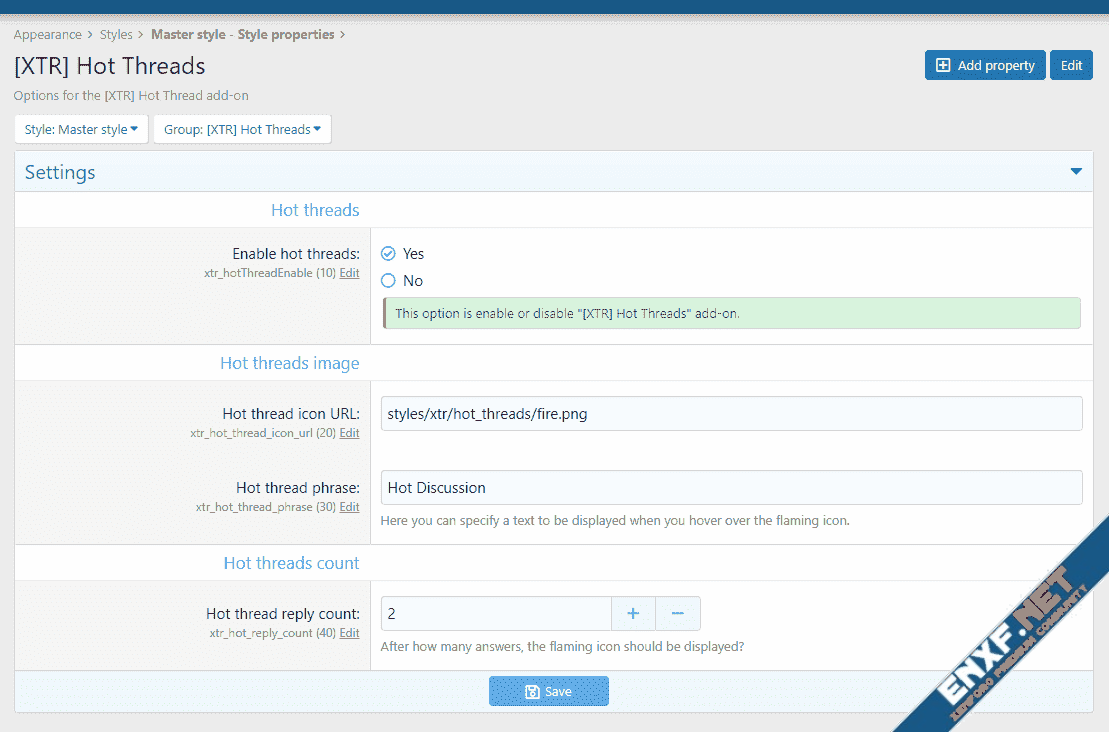Go to Appearance in the breadcrumb
The width and height of the screenshot is (1109, 732).
pos(47,34)
